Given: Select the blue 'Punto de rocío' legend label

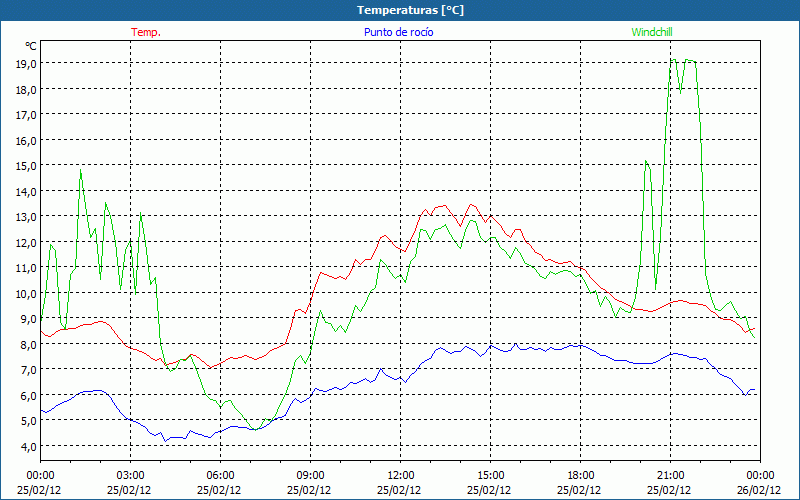Looking at the screenshot, I should tap(398, 32).
